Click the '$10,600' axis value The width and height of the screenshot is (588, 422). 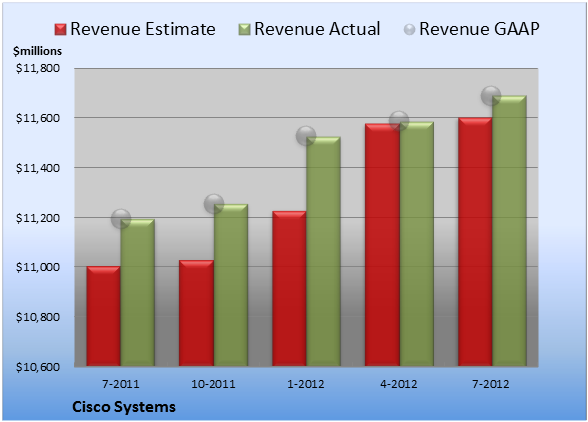[38, 367]
